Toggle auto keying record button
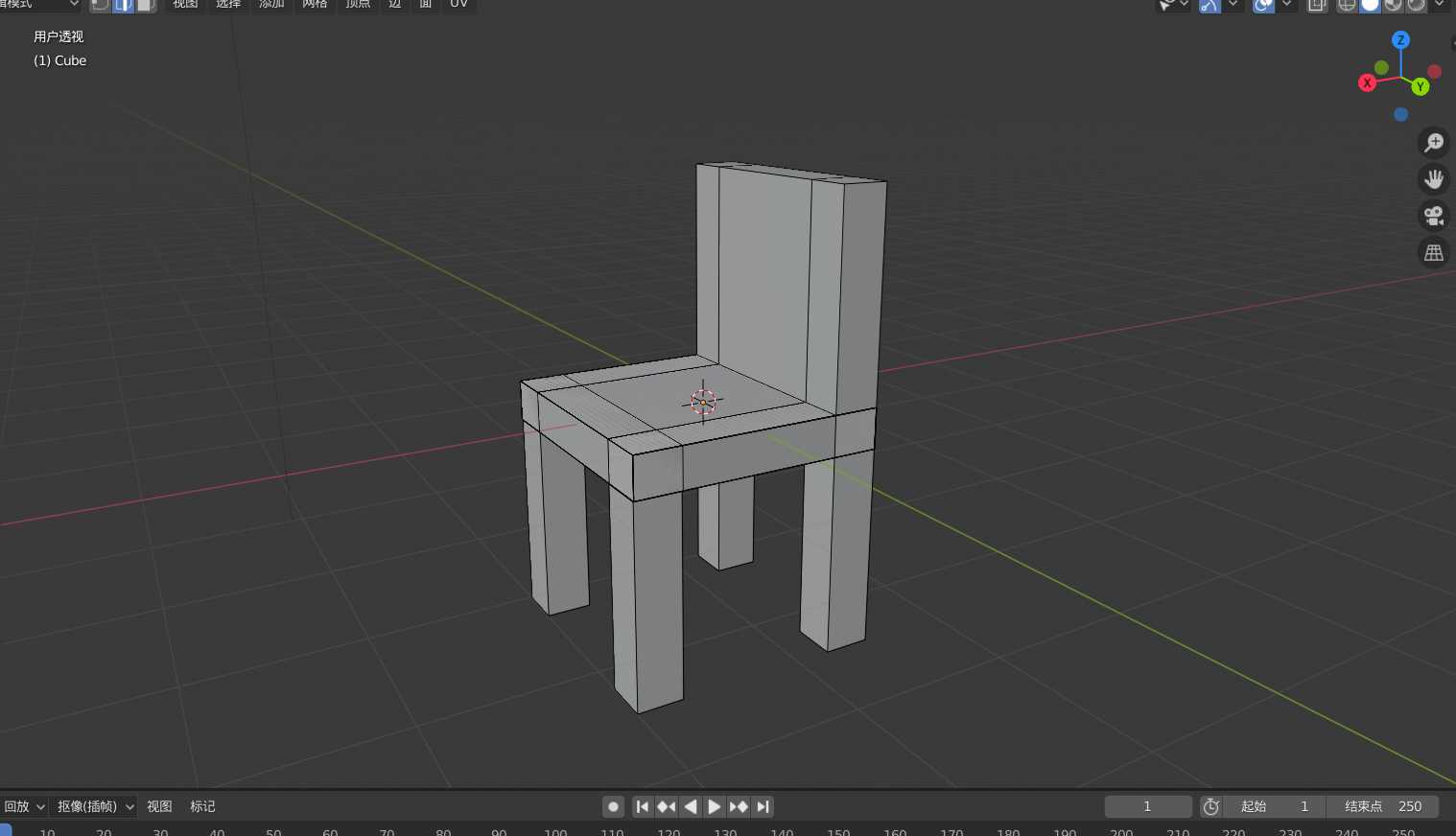Image resolution: width=1456 pixels, height=836 pixels. tap(614, 807)
